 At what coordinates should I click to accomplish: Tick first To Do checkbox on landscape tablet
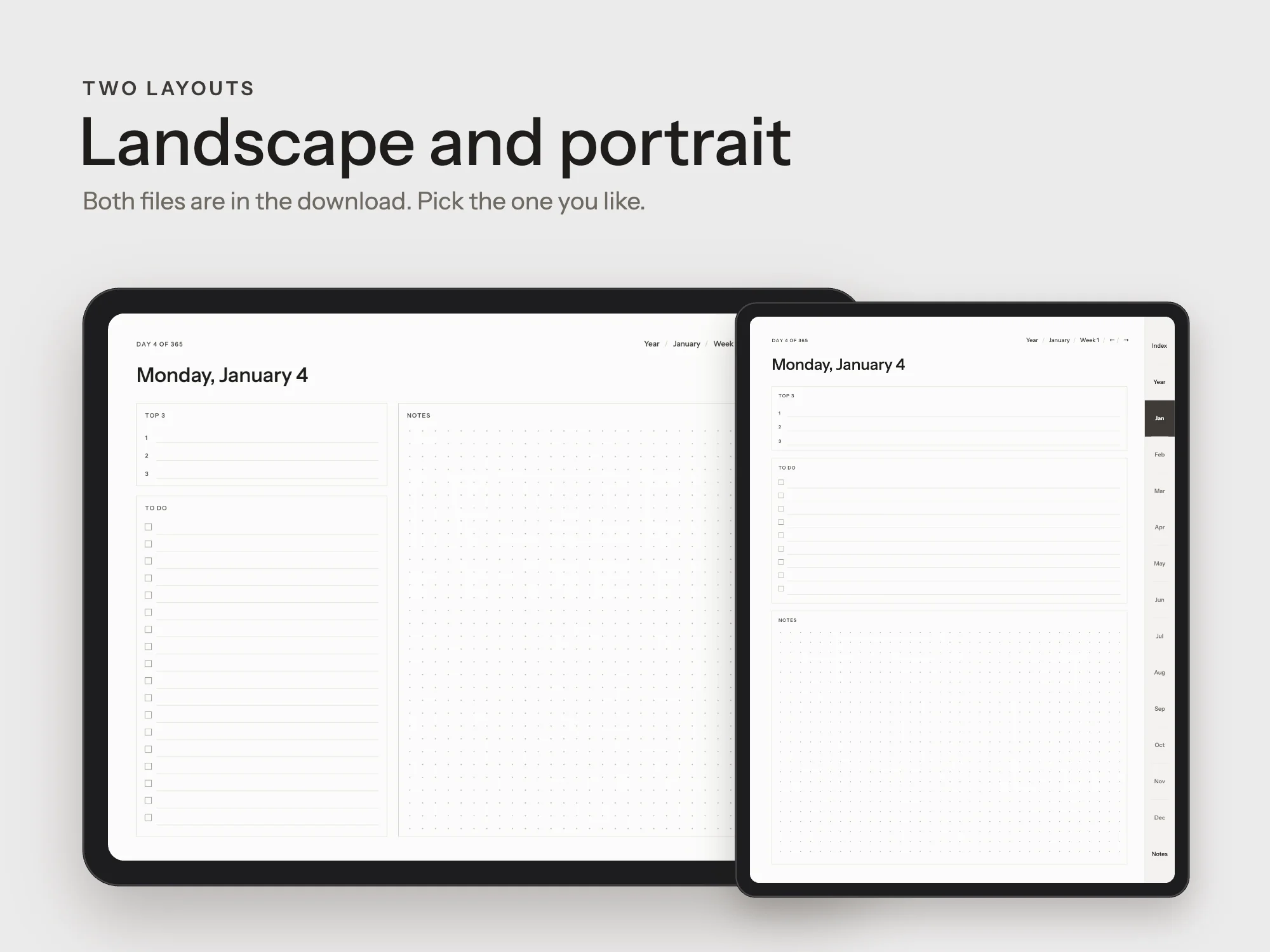pos(148,527)
